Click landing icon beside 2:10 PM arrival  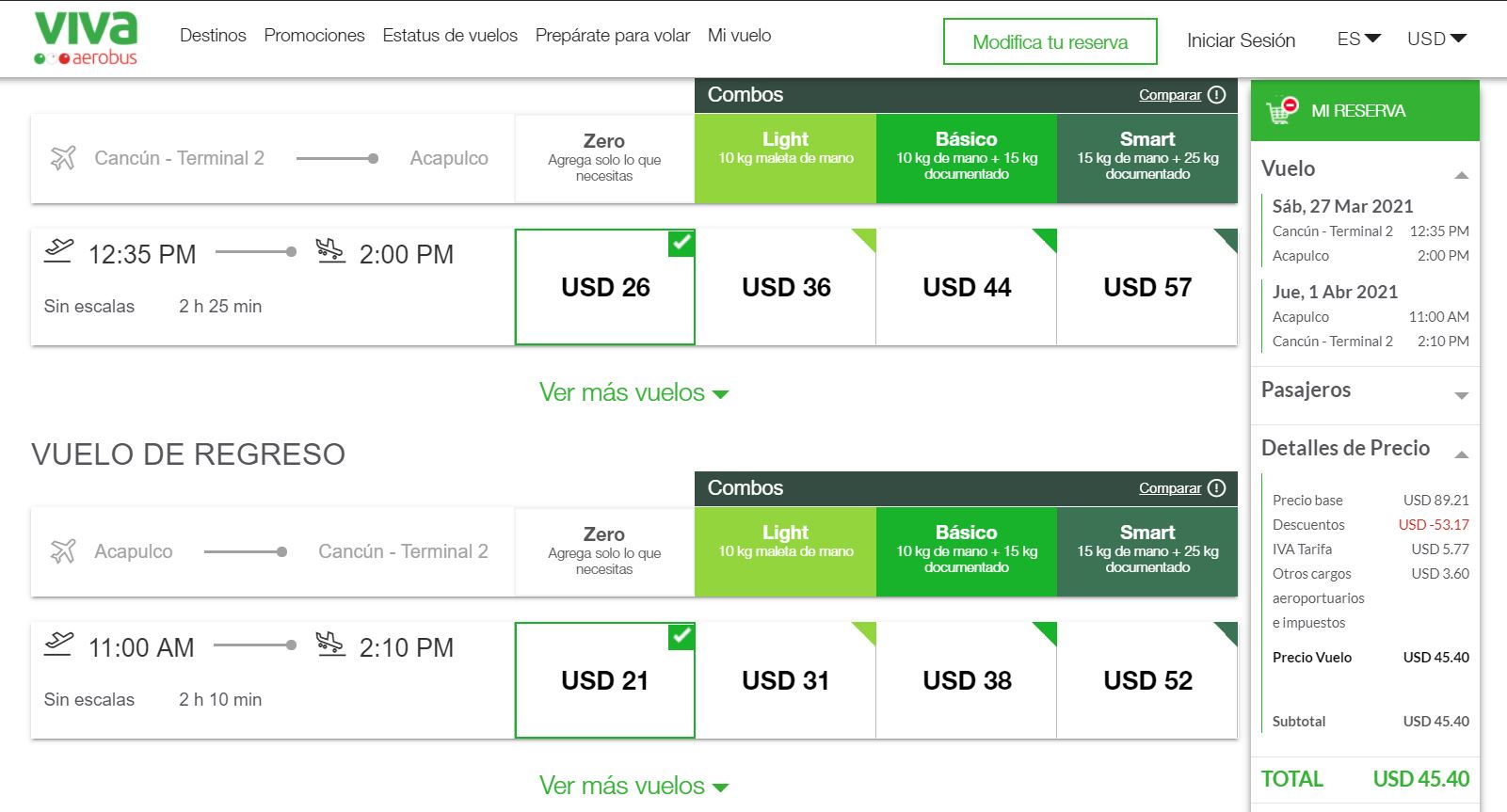330,645
